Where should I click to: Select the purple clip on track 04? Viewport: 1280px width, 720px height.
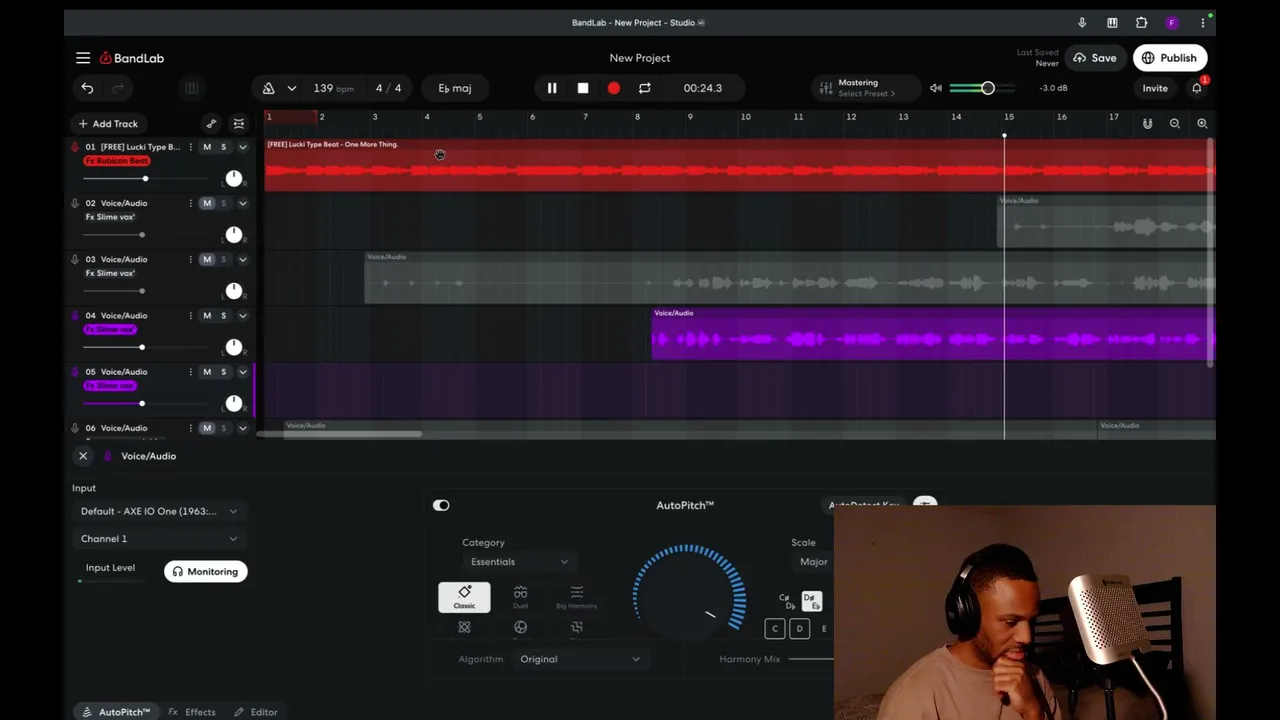click(932, 334)
